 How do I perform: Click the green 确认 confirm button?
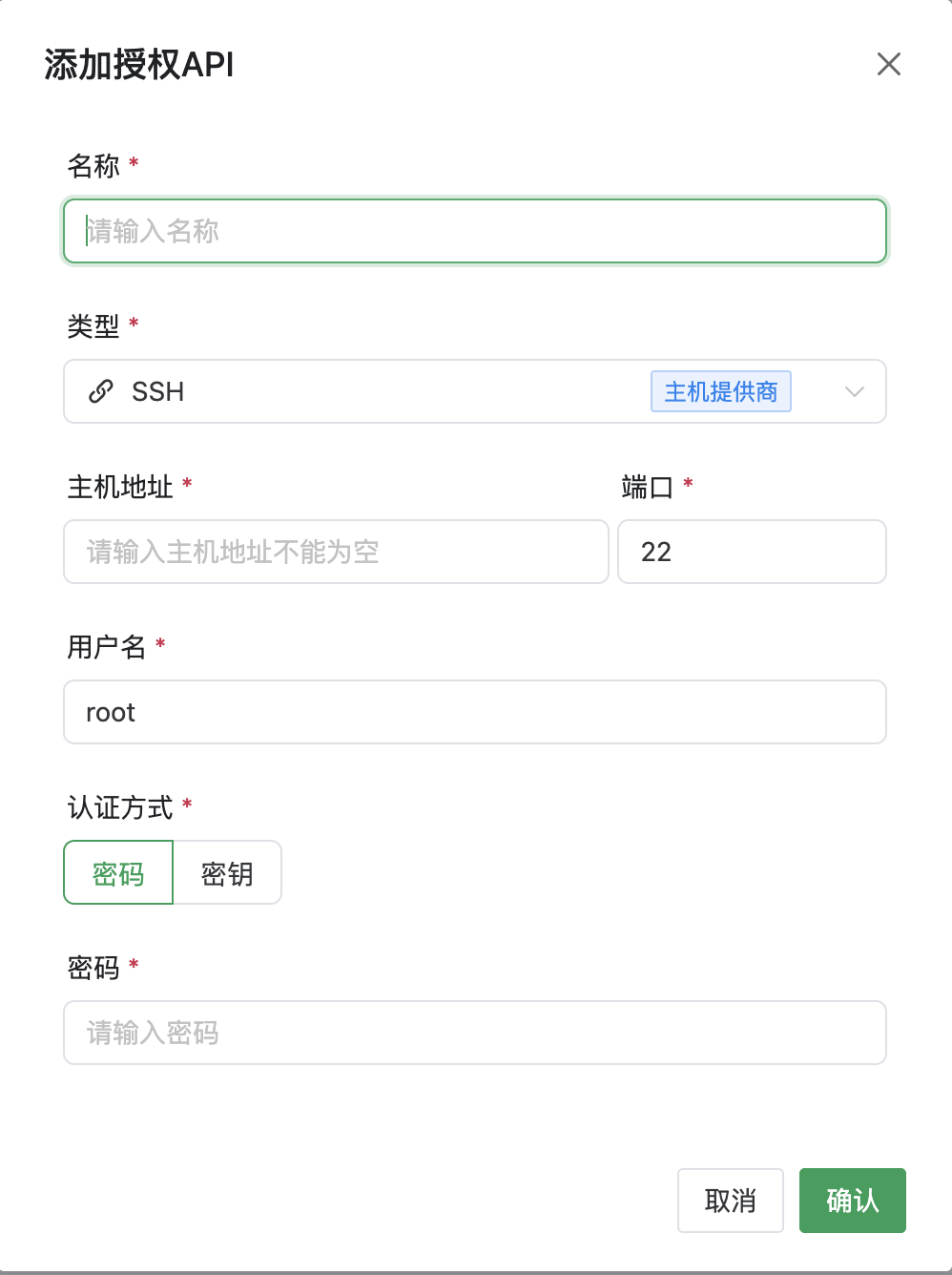[852, 1201]
